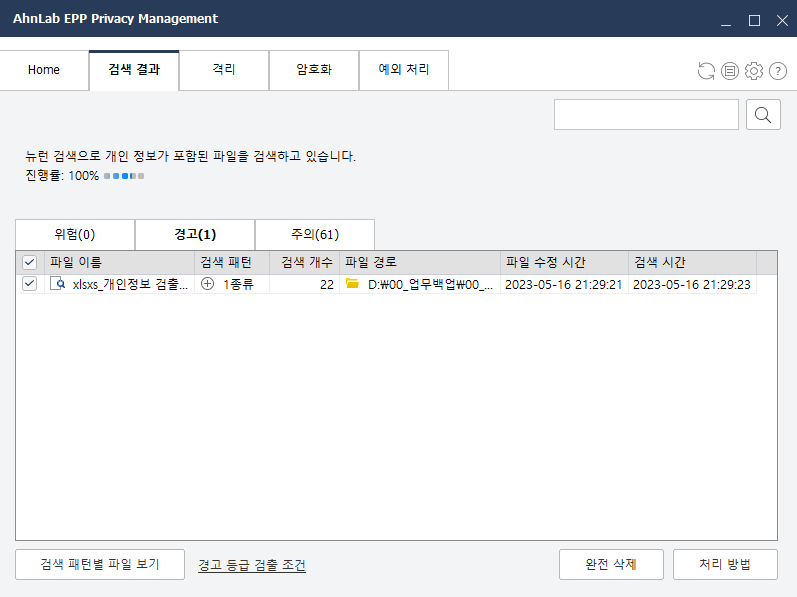Open settings gear icon
Screen dimensions: 797x597
tap(754, 71)
